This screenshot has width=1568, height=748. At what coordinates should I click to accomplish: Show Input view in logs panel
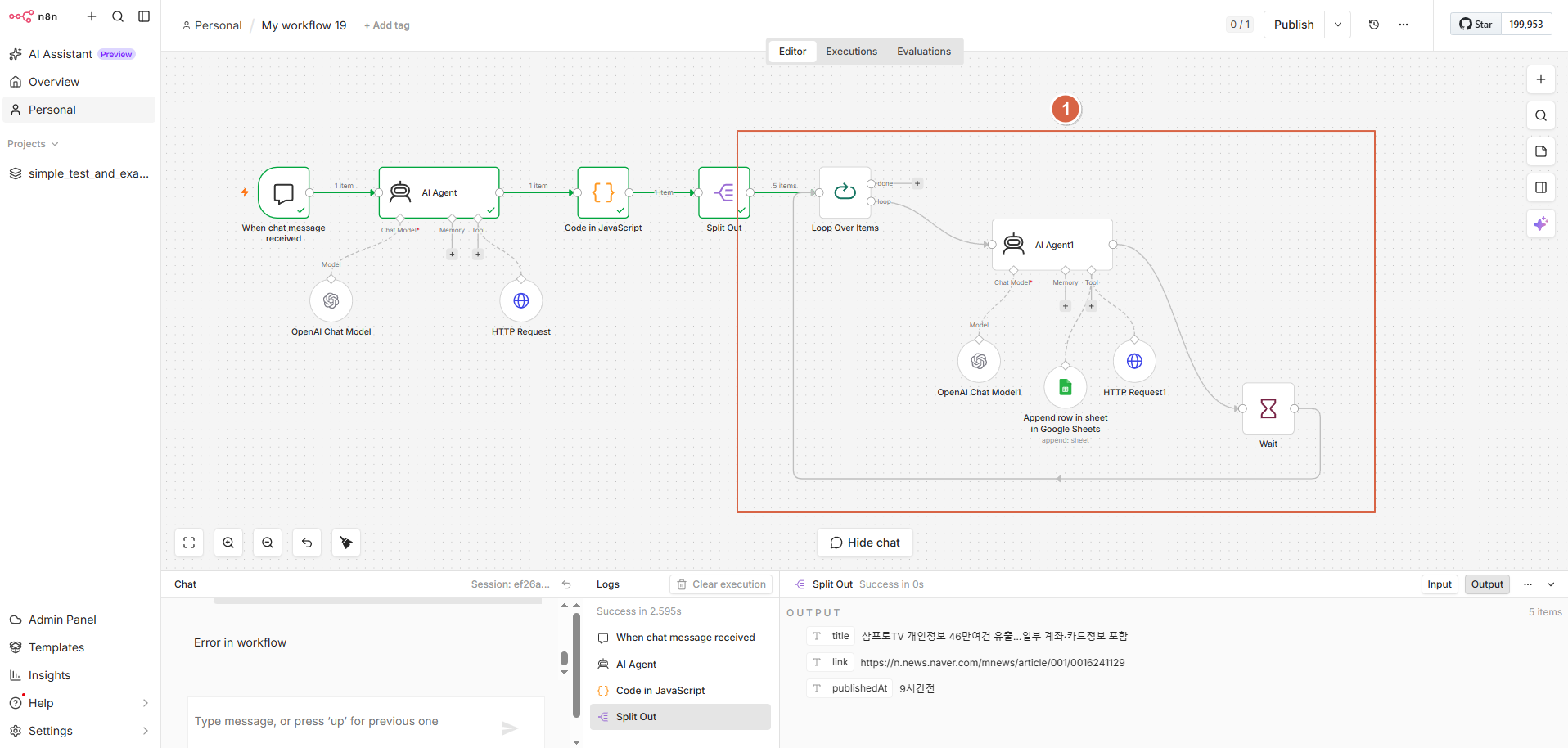tap(1440, 584)
